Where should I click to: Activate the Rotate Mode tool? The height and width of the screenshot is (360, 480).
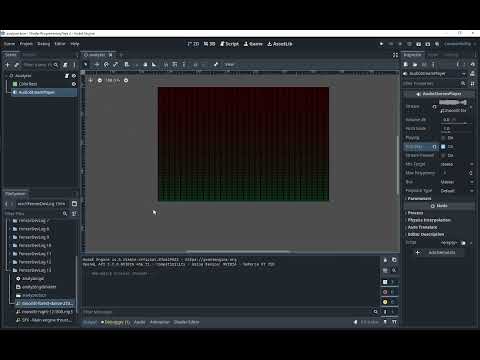click(106, 64)
